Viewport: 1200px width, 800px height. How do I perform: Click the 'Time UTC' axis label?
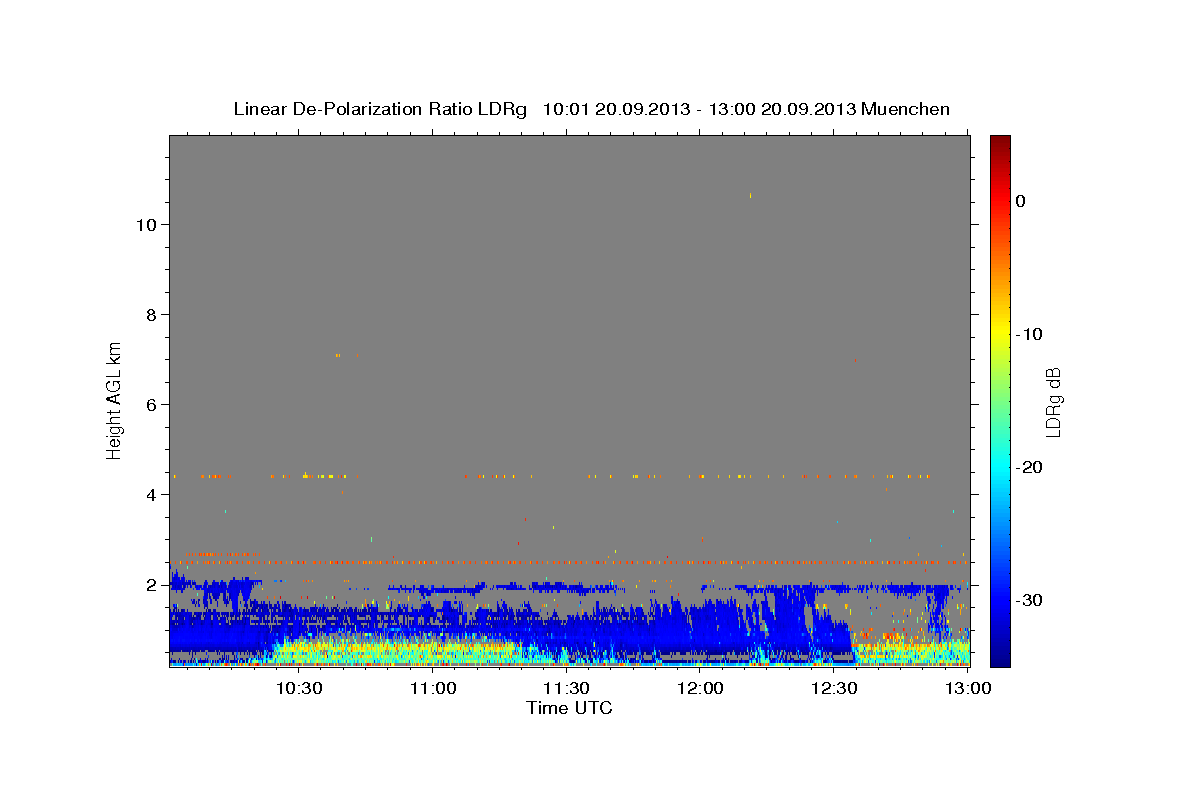pos(569,708)
